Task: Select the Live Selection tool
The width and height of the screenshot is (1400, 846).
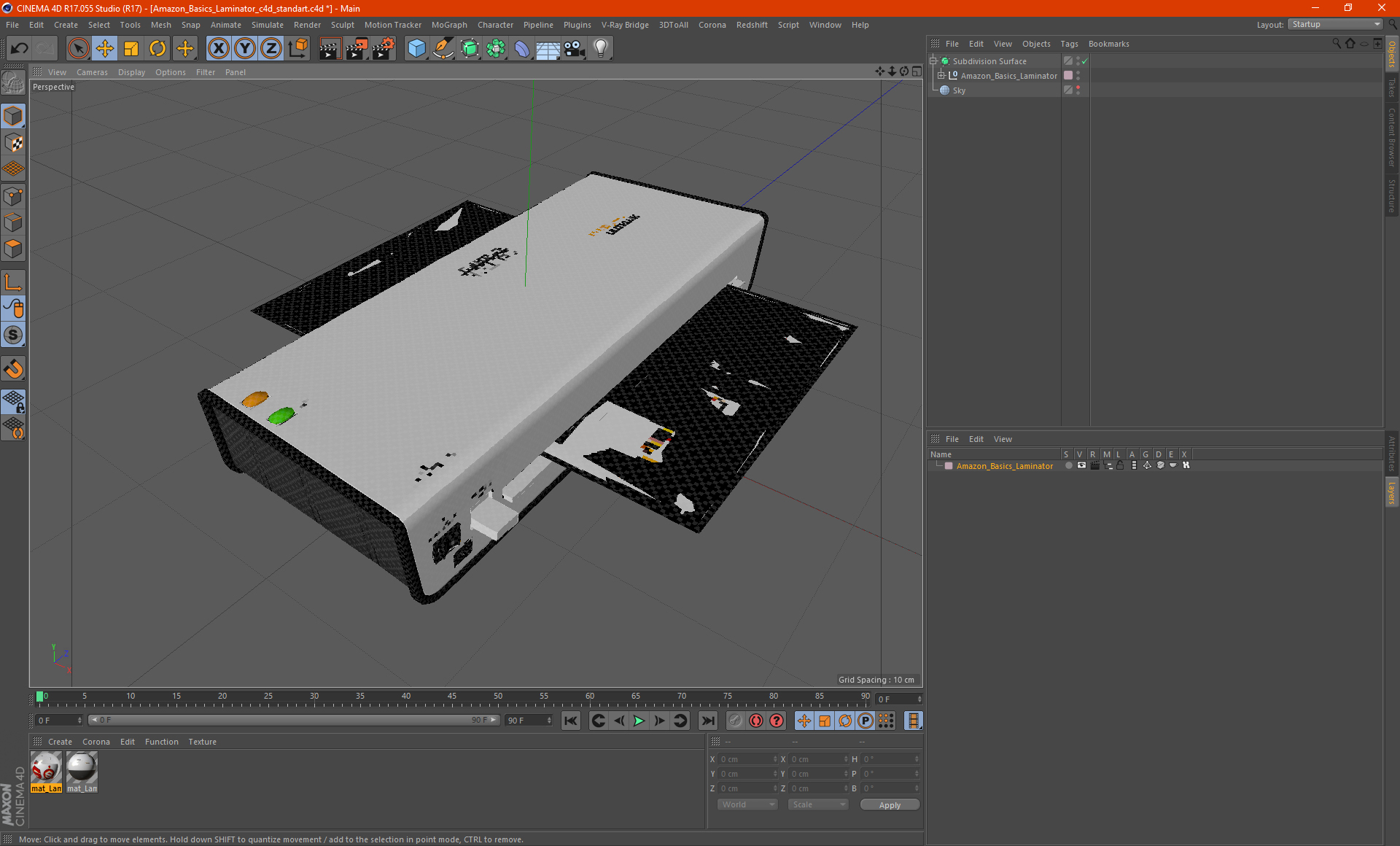Action: click(78, 49)
